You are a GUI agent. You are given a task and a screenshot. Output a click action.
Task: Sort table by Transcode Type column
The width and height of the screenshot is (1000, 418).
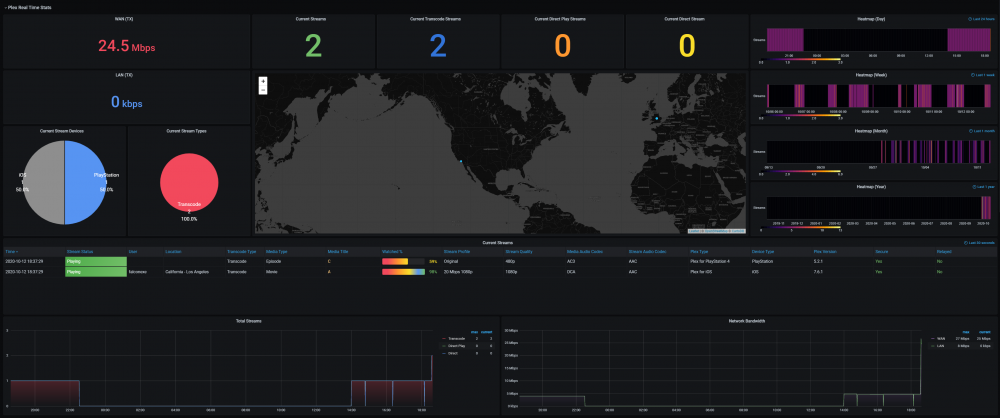point(242,251)
